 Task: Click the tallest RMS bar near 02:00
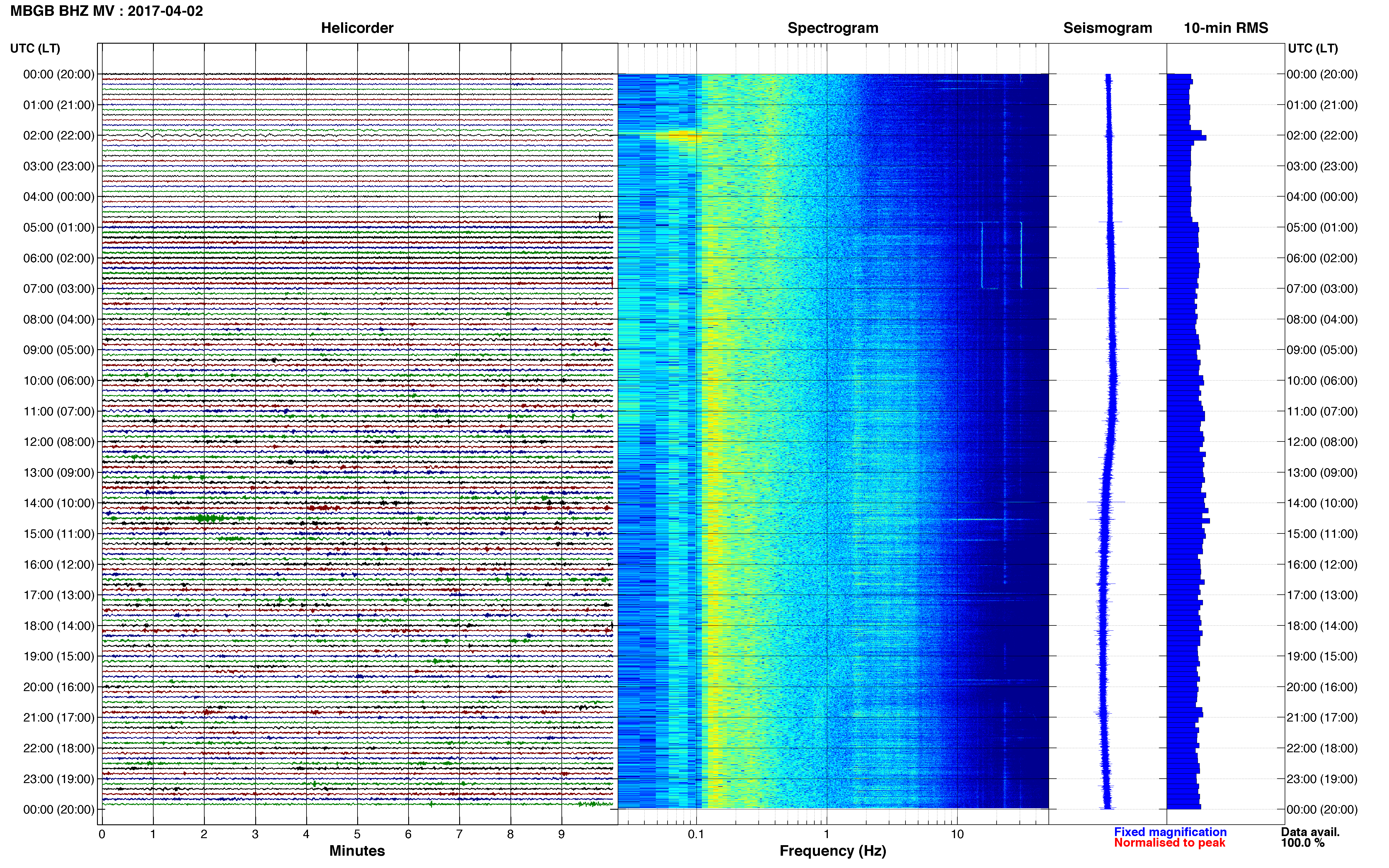point(1186,138)
